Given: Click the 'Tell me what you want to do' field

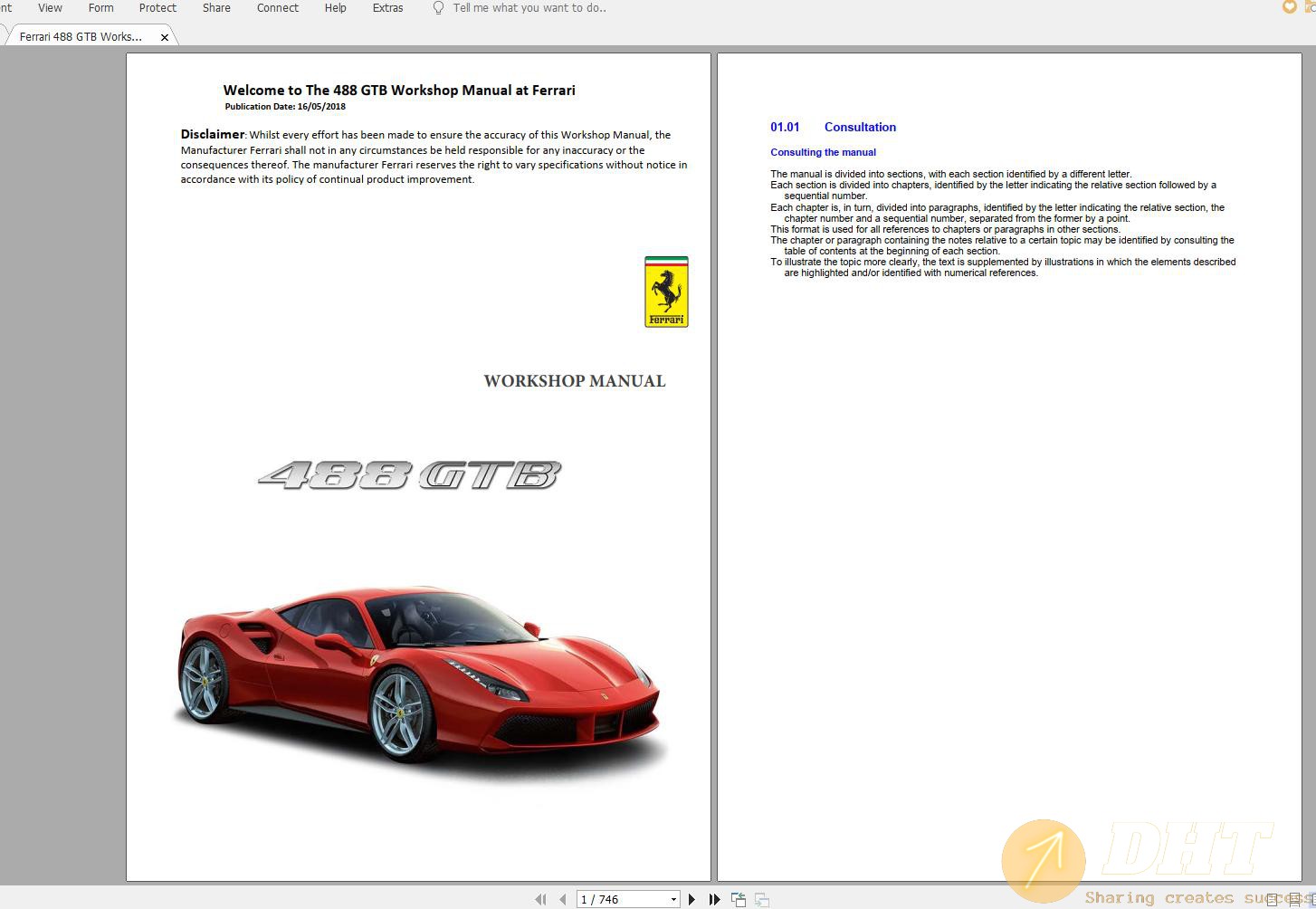Looking at the screenshot, I should [529, 8].
